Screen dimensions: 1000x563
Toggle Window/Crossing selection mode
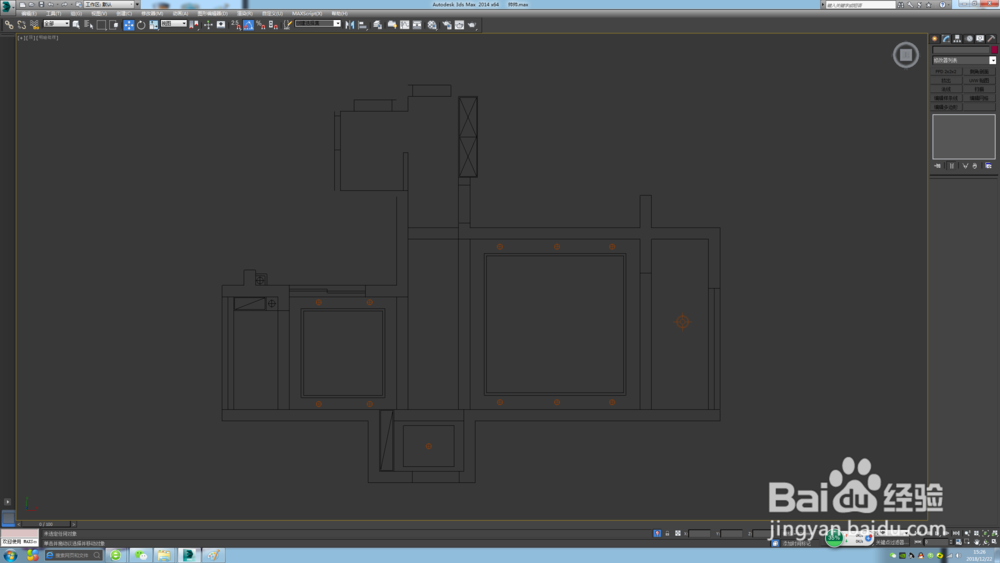click(x=114, y=25)
